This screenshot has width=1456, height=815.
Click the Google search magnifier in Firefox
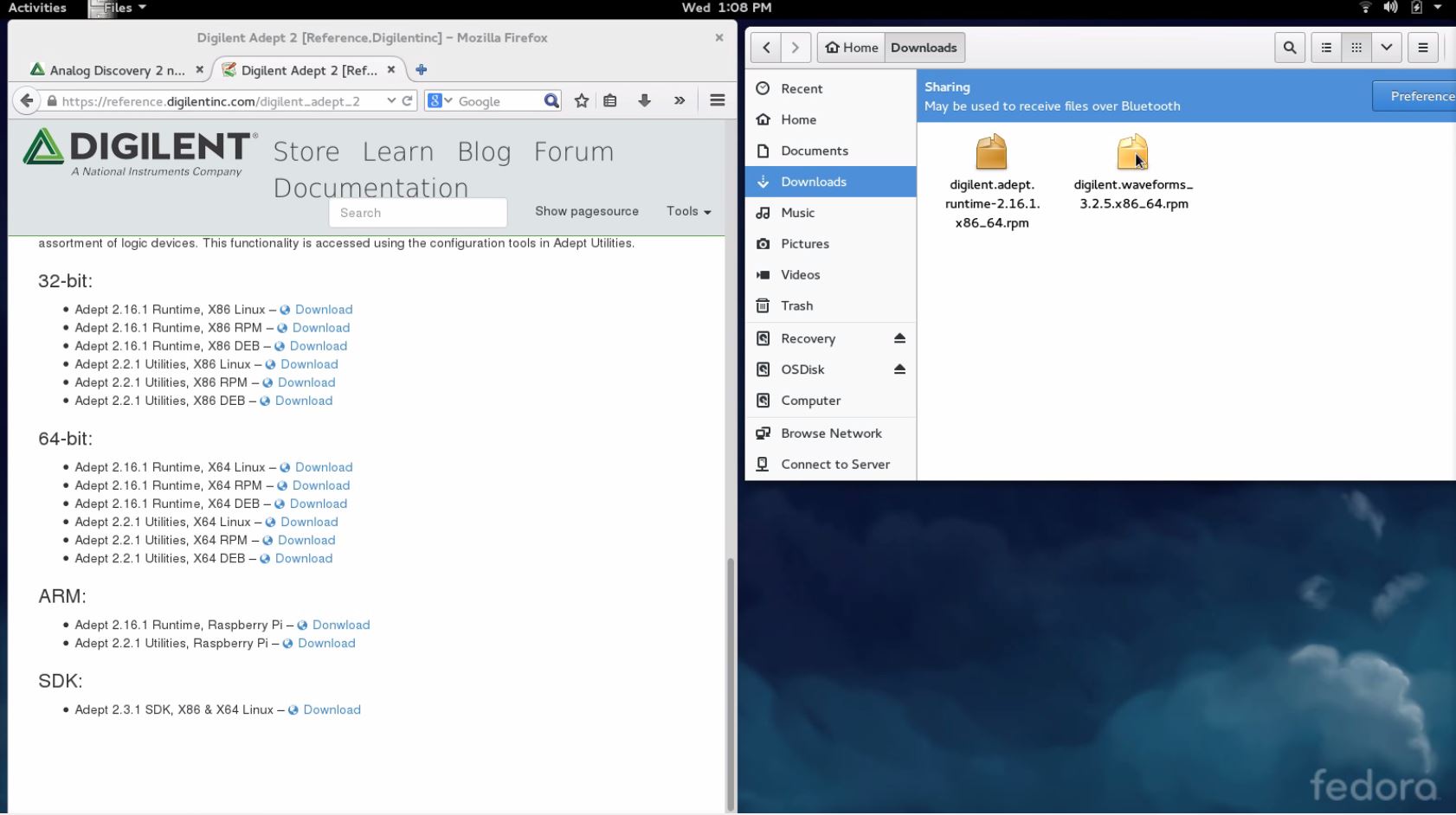tap(551, 100)
